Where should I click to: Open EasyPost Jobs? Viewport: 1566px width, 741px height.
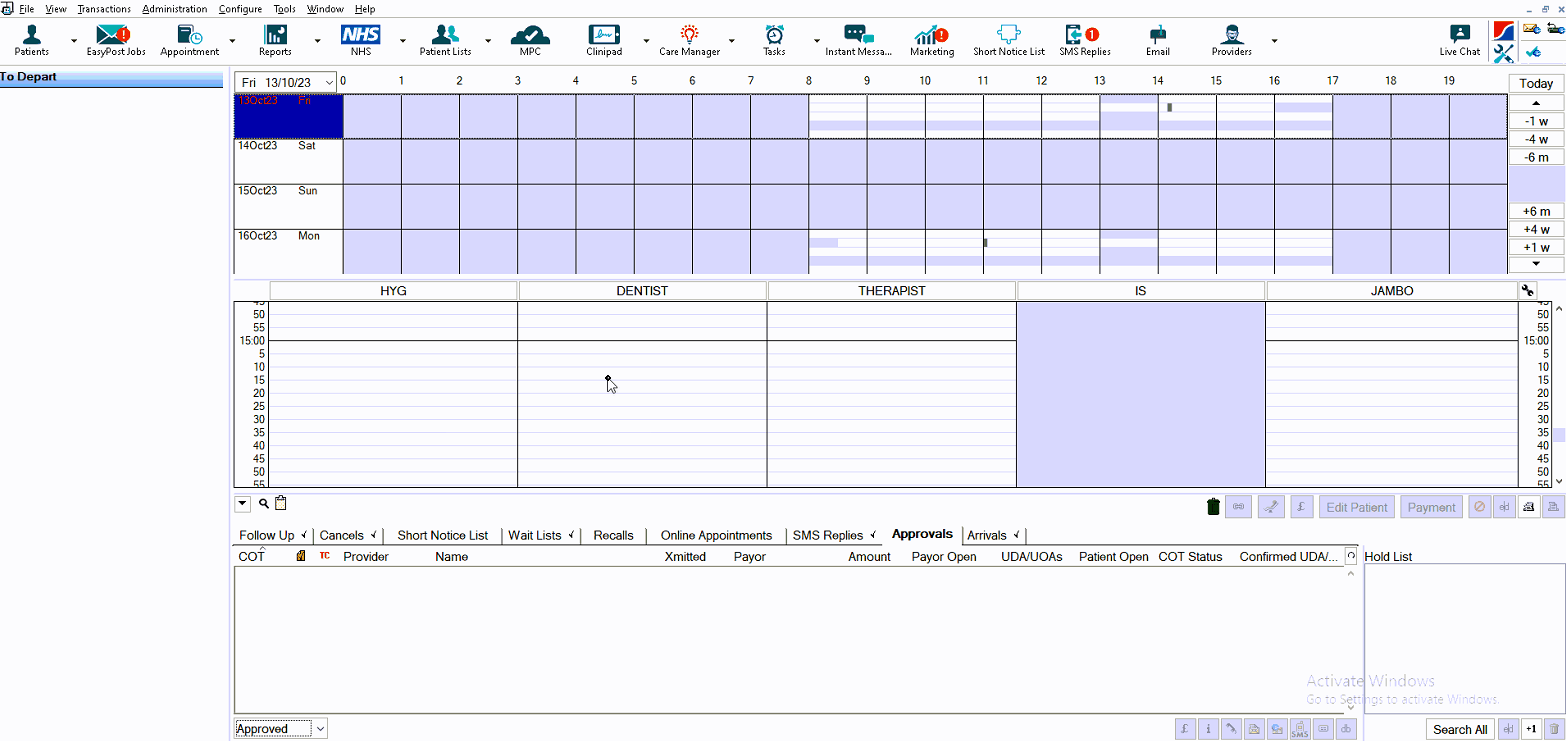pos(115,40)
